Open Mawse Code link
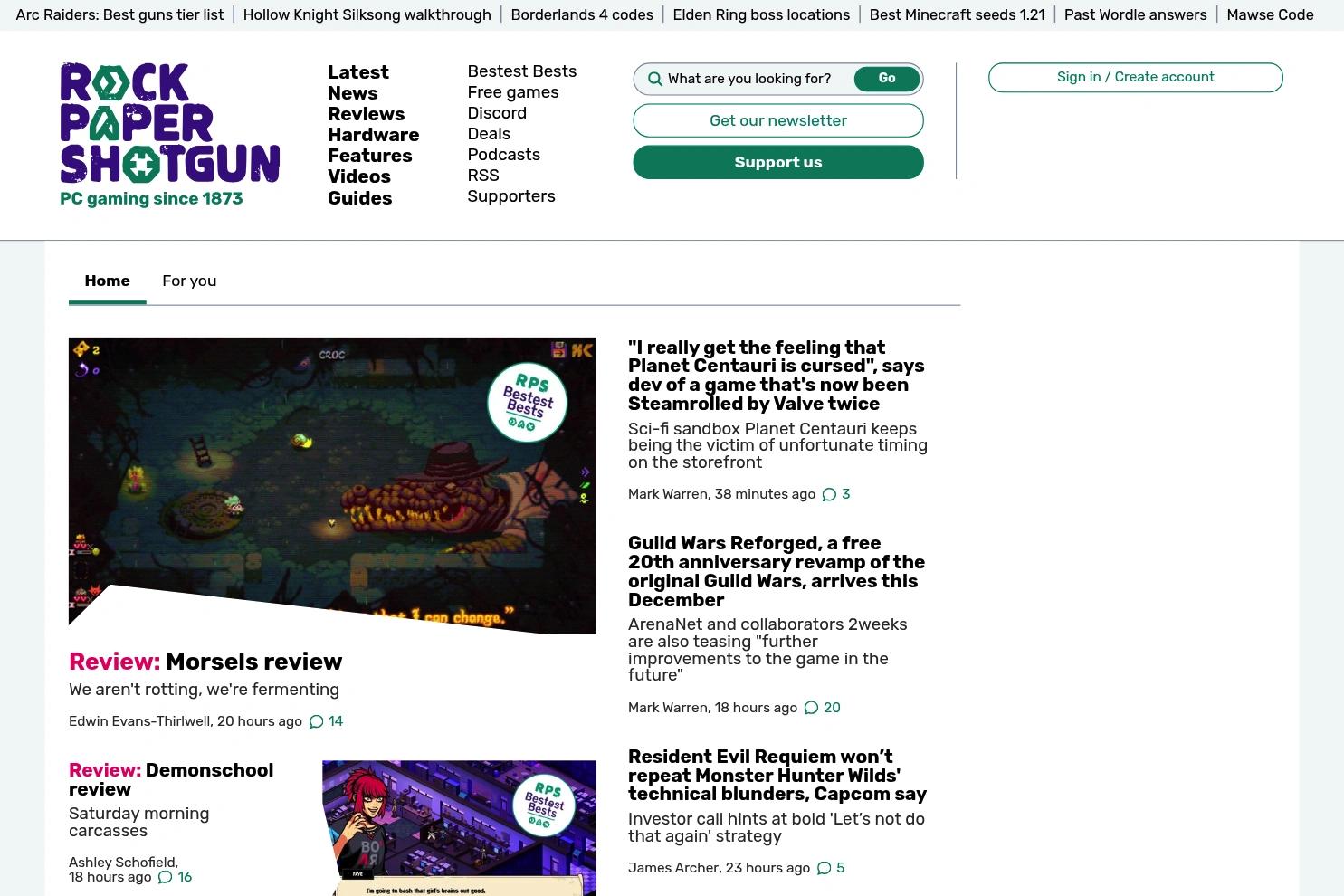This screenshot has height=896, width=1344. point(1271,15)
